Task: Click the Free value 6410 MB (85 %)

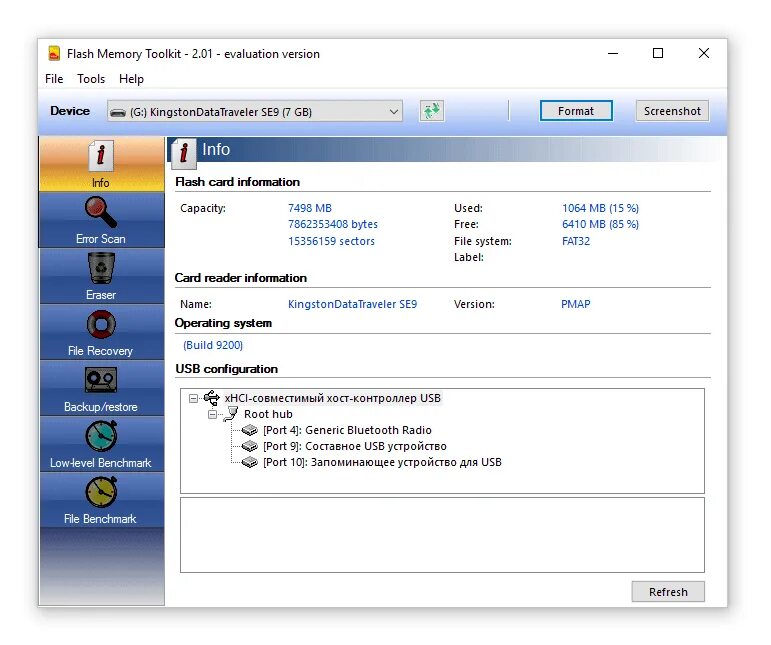Action: coord(600,224)
